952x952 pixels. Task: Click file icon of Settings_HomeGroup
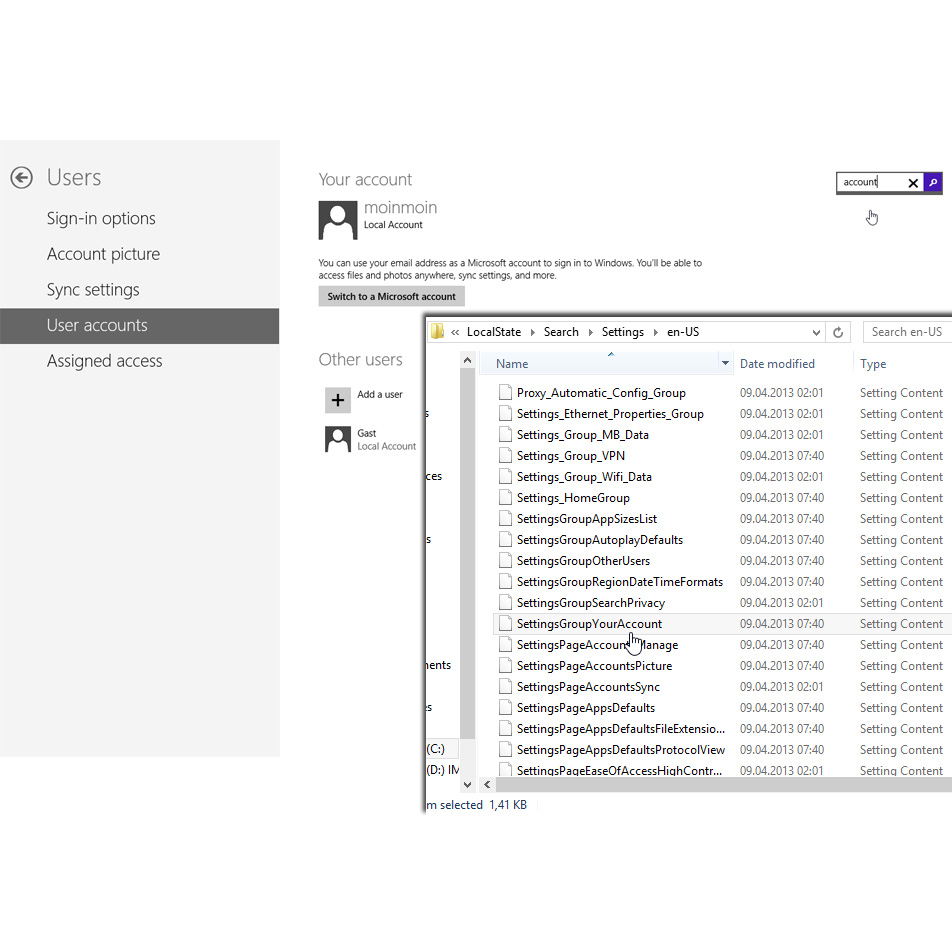[505, 497]
